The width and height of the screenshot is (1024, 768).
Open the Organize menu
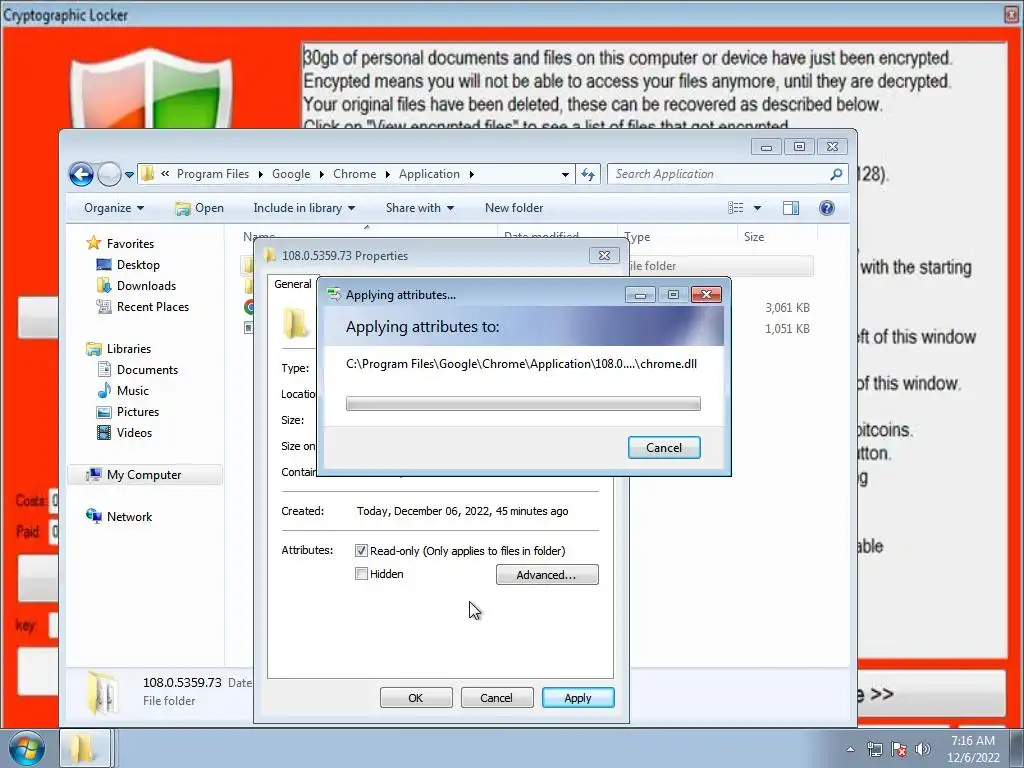pyautogui.click(x=114, y=208)
